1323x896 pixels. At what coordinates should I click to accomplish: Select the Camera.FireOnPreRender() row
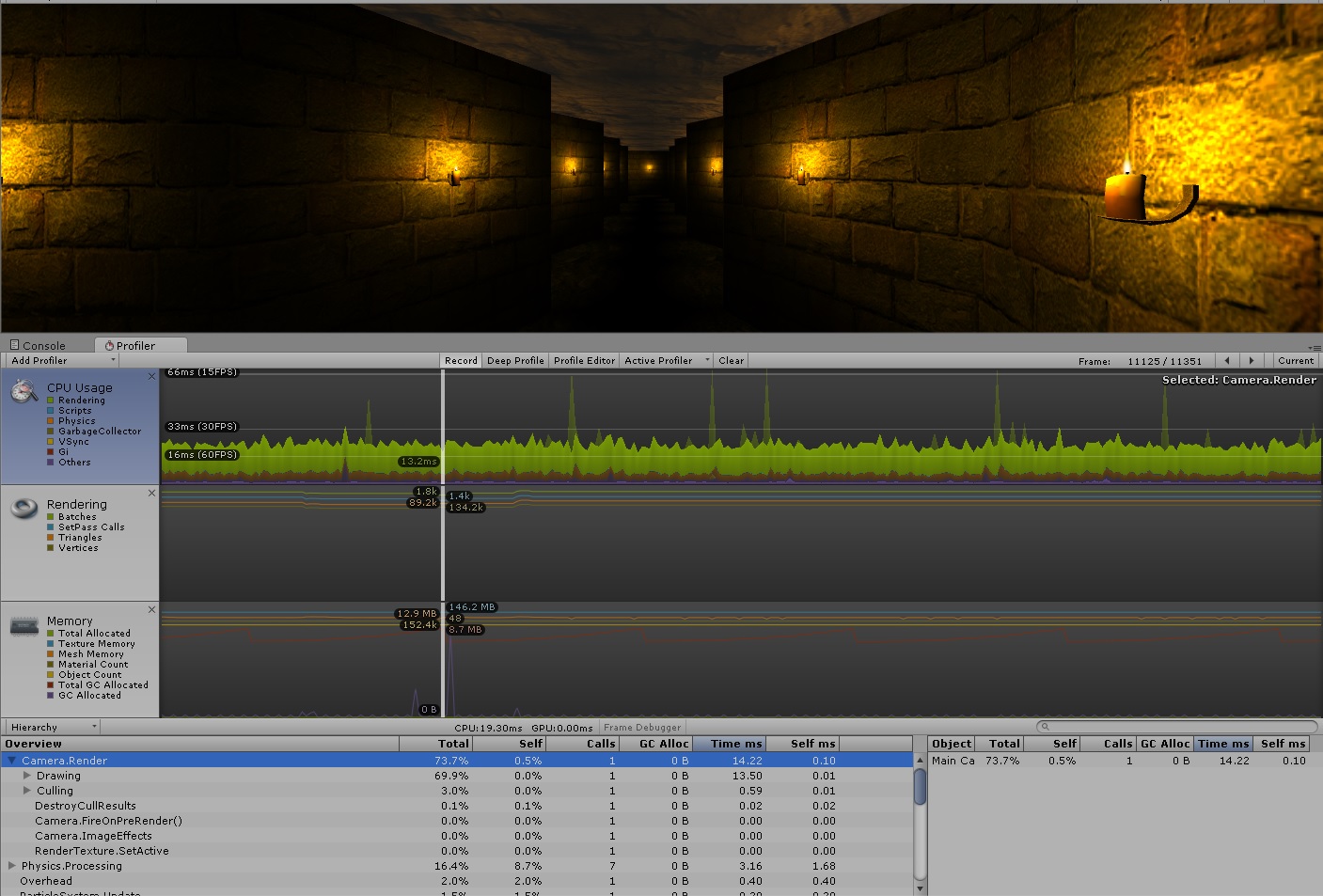[457, 821]
